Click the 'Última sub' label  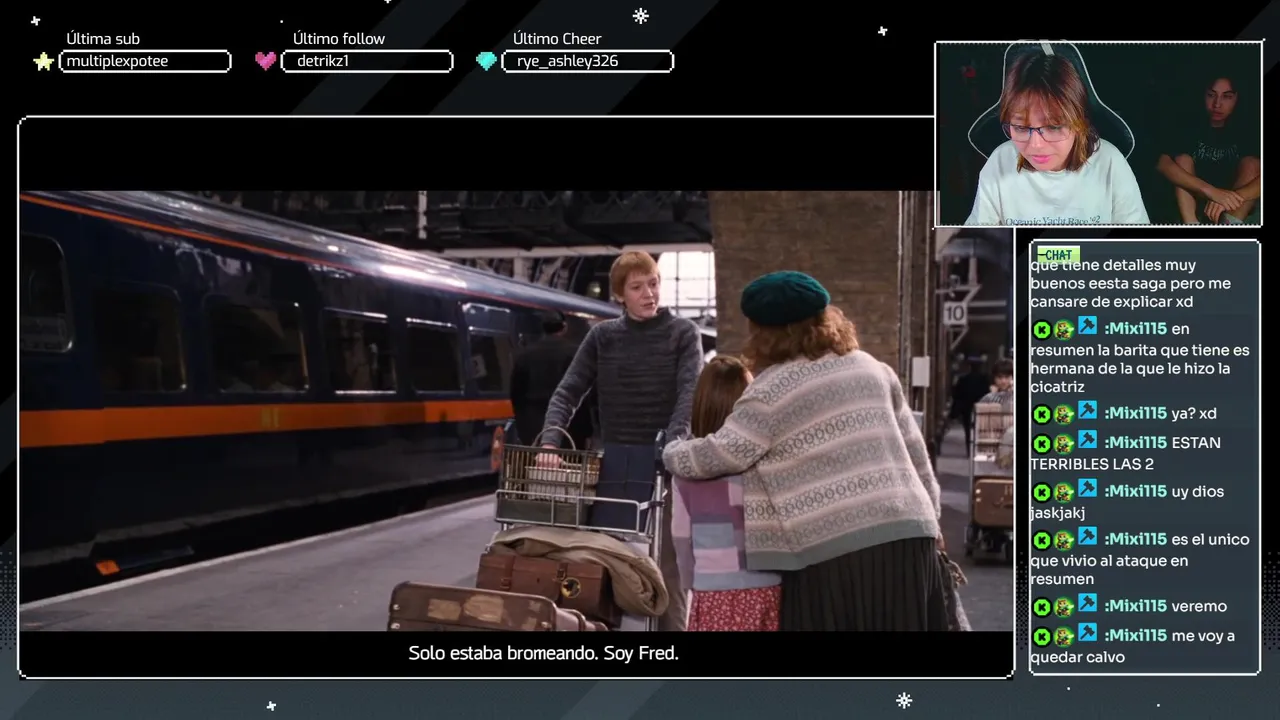point(103,39)
